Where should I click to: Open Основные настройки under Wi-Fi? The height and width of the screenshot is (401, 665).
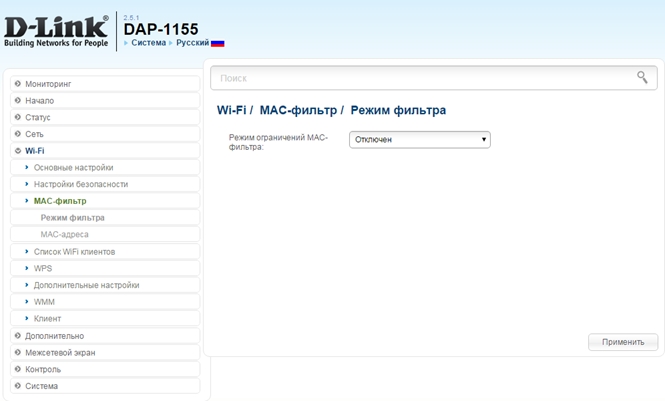click(x=73, y=167)
